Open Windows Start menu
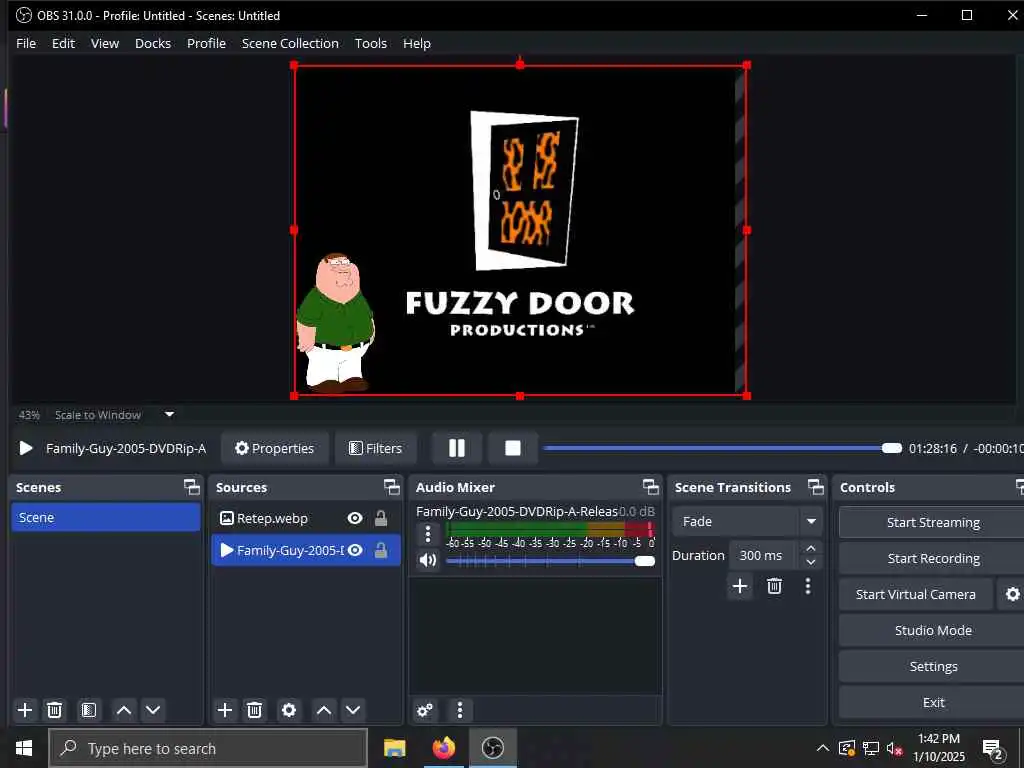Viewport: 1024px width, 768px height. click(x=24, y=748)
